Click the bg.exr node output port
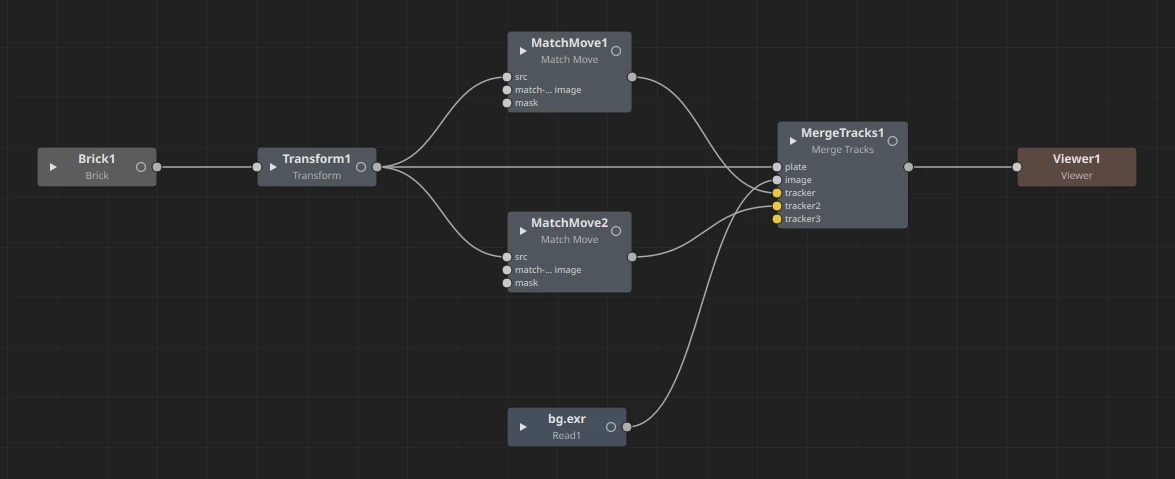This screenshot has height=479, width=1175. (626, 427)
